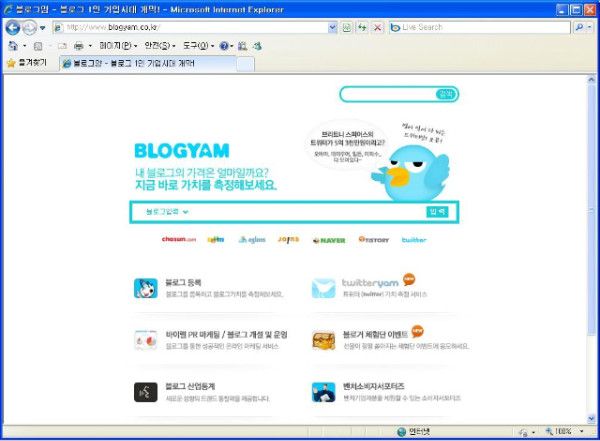The width and height of the screenshot is (600, 441).
Task: Click the Print icon
Action: [79, 46]
